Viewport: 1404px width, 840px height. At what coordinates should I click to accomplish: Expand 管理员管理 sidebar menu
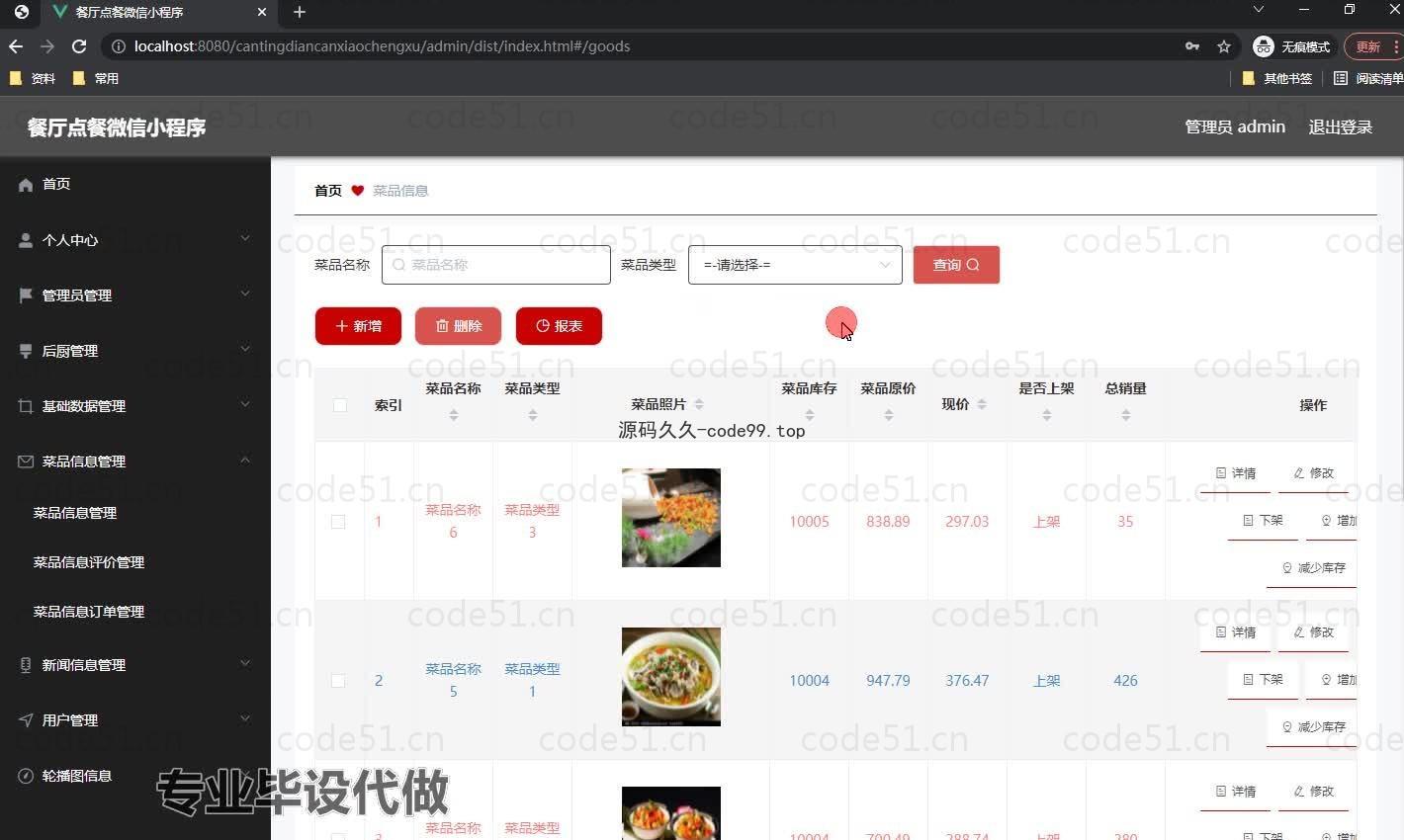[x=245, y=294]
